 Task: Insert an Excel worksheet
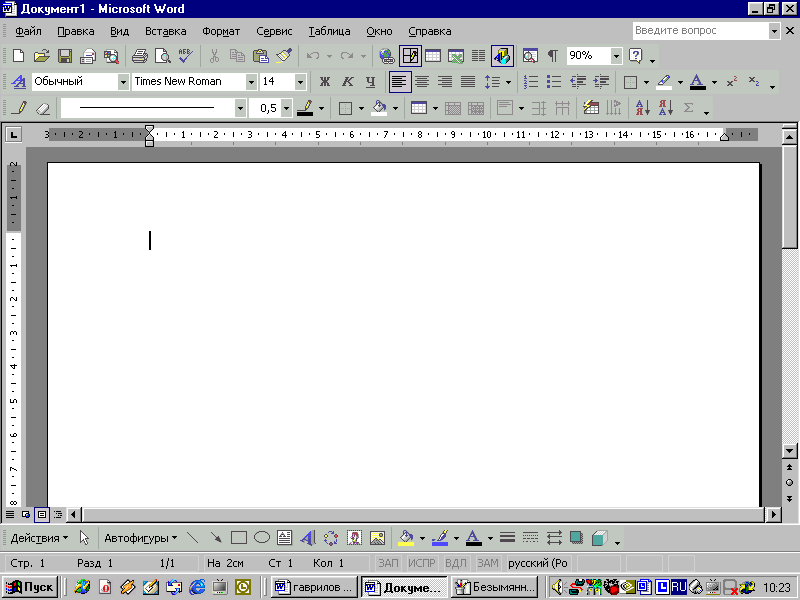point(456,56)
